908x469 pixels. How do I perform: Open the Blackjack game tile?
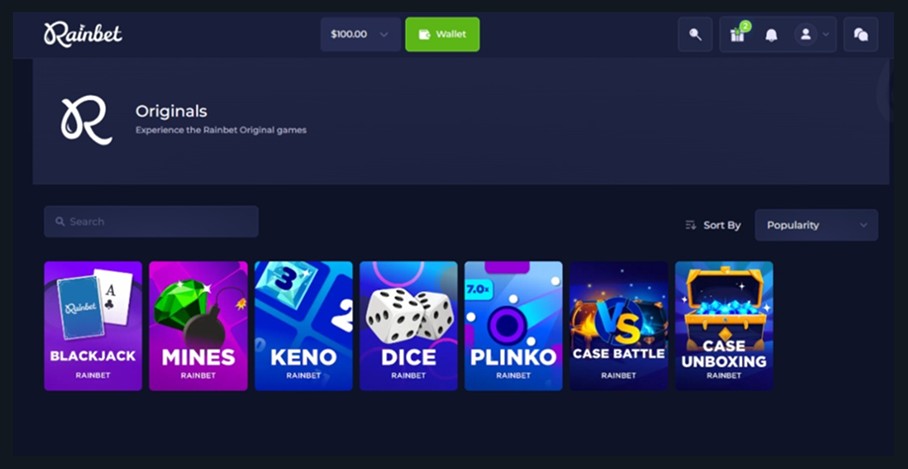click(93, 326)
